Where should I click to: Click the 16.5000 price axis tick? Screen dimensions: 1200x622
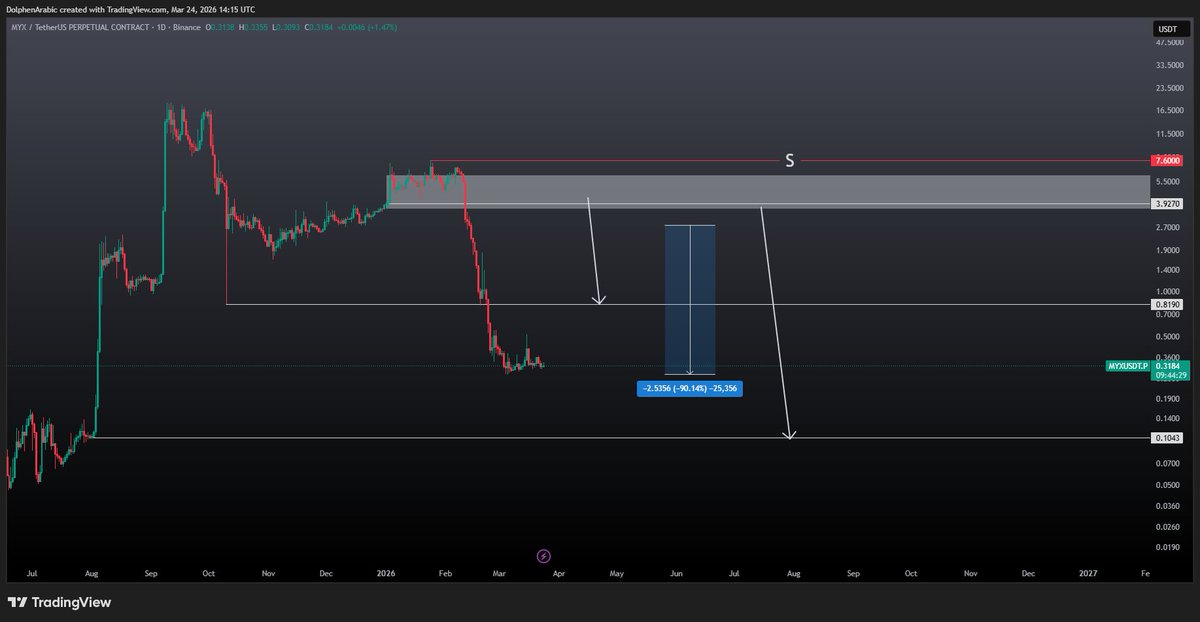pyautogui.click(x=1170, y=111)
